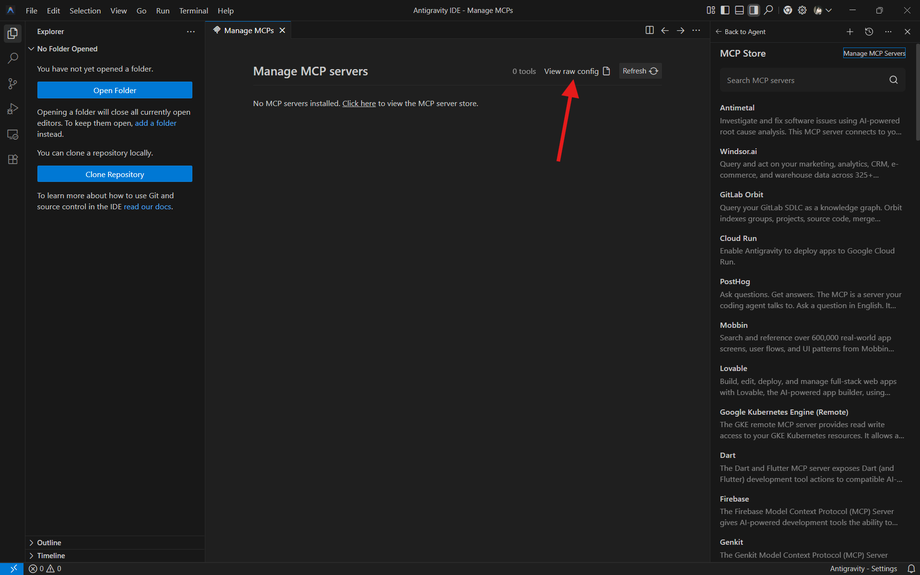Open the Selection menu
The height and width of the screenshot is (575, 920).
[x=85, y=11]
